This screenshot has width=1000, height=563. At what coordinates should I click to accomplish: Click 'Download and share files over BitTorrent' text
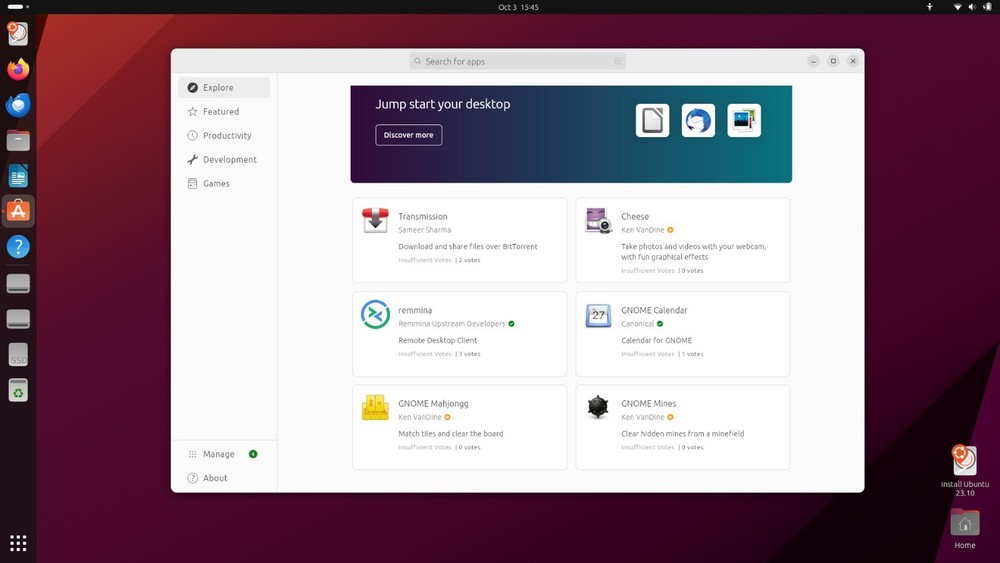pyautogui.click(x=468, y=247)
